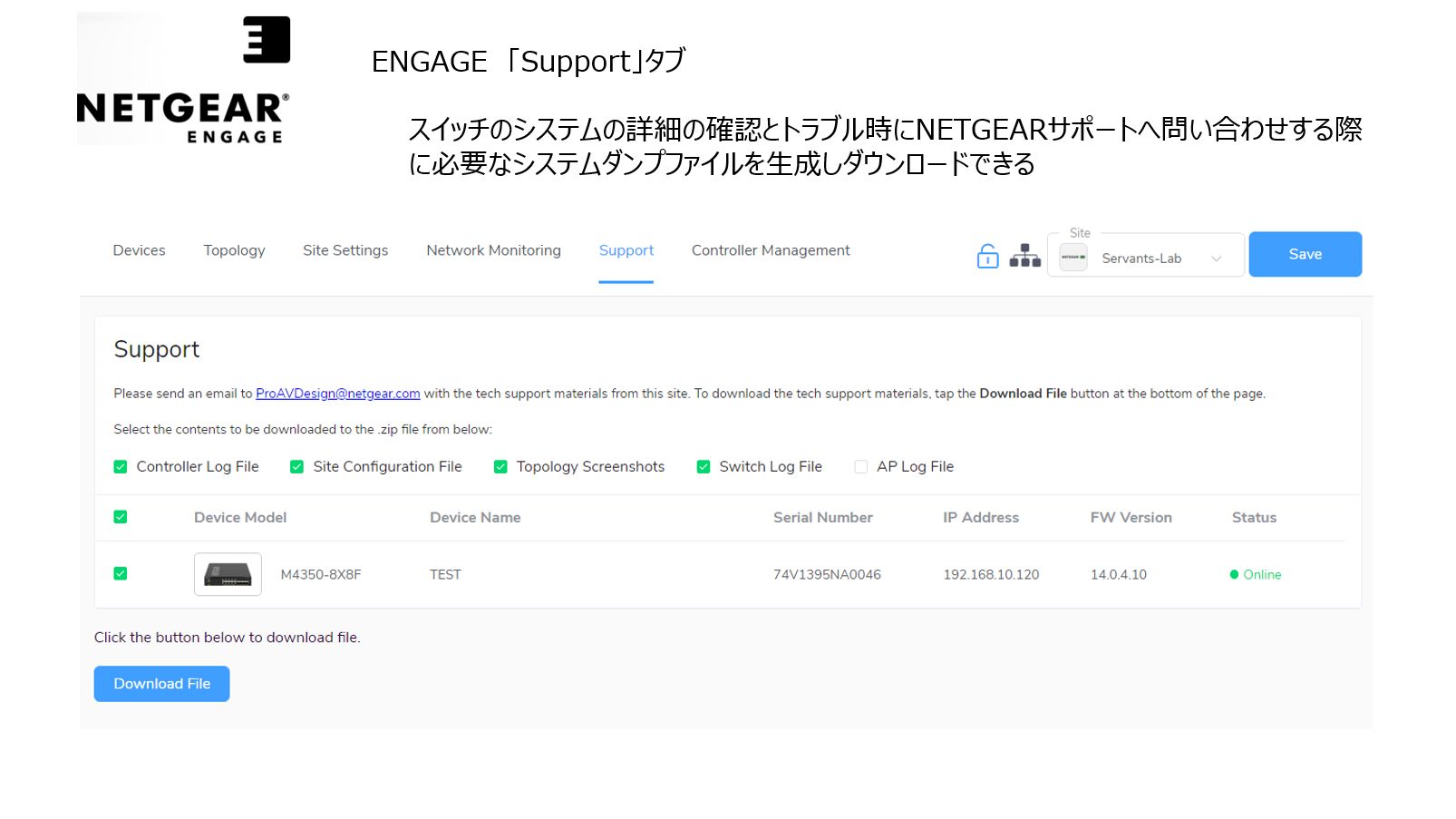Viewport: 1456px width, 819px height.
Task: Select the Support tab
Action: pos(626,250)
